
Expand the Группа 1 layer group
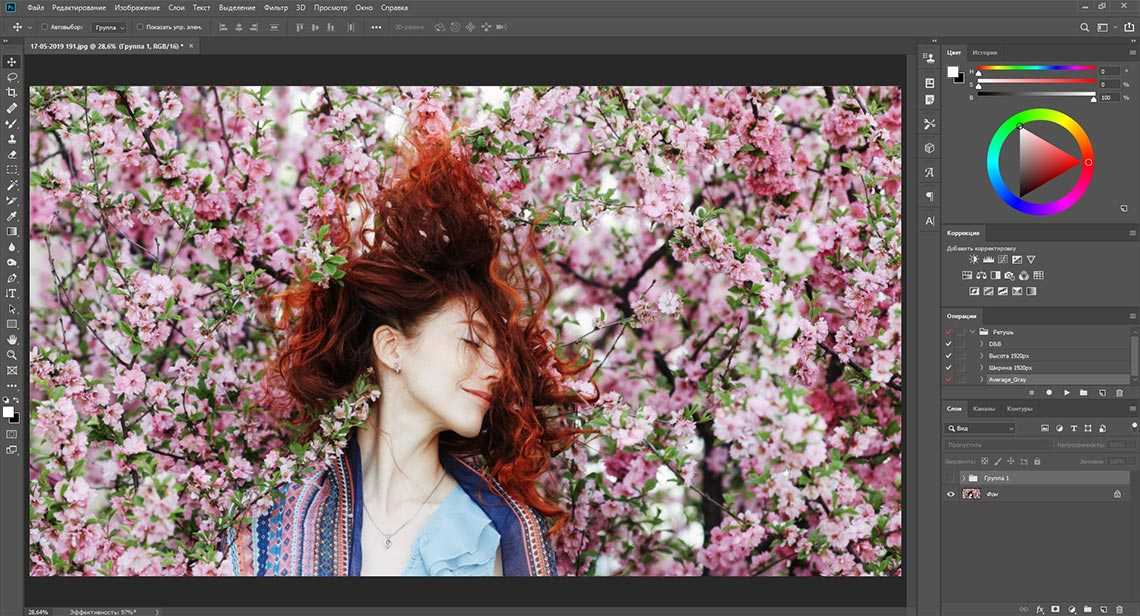(x=964, y=479)
